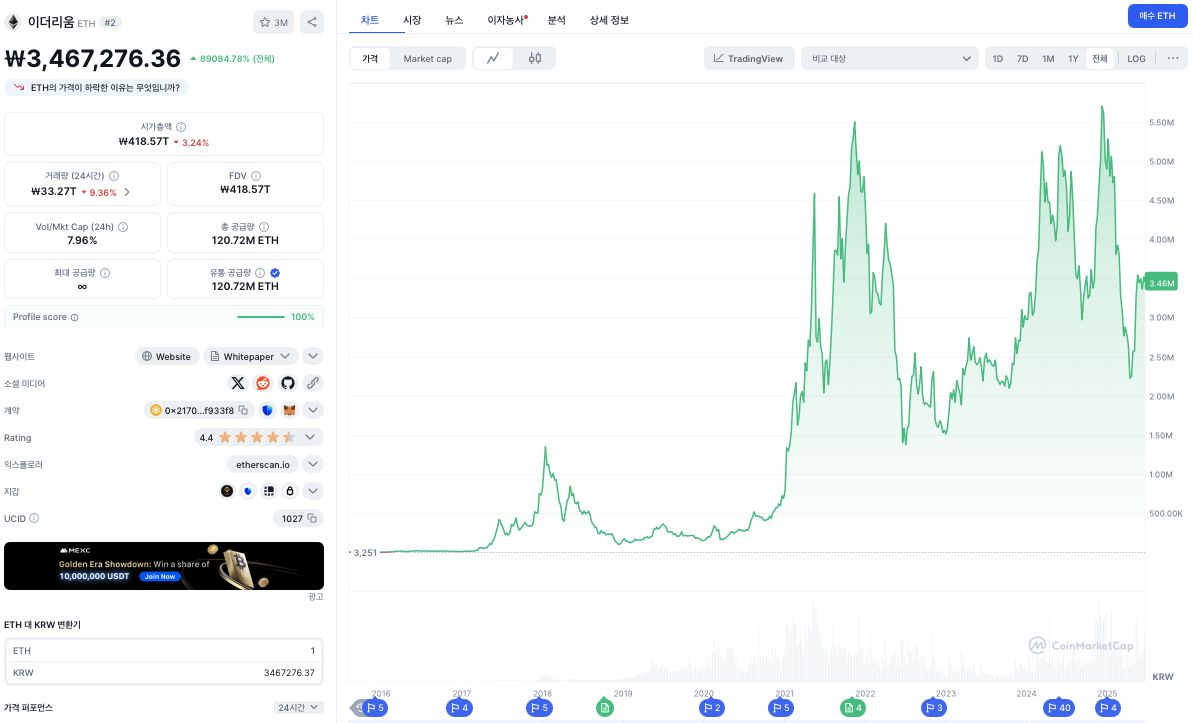Toggle the LOG scale on the chart
This screenshot has height=723, width=1193.
(1136, 59)
